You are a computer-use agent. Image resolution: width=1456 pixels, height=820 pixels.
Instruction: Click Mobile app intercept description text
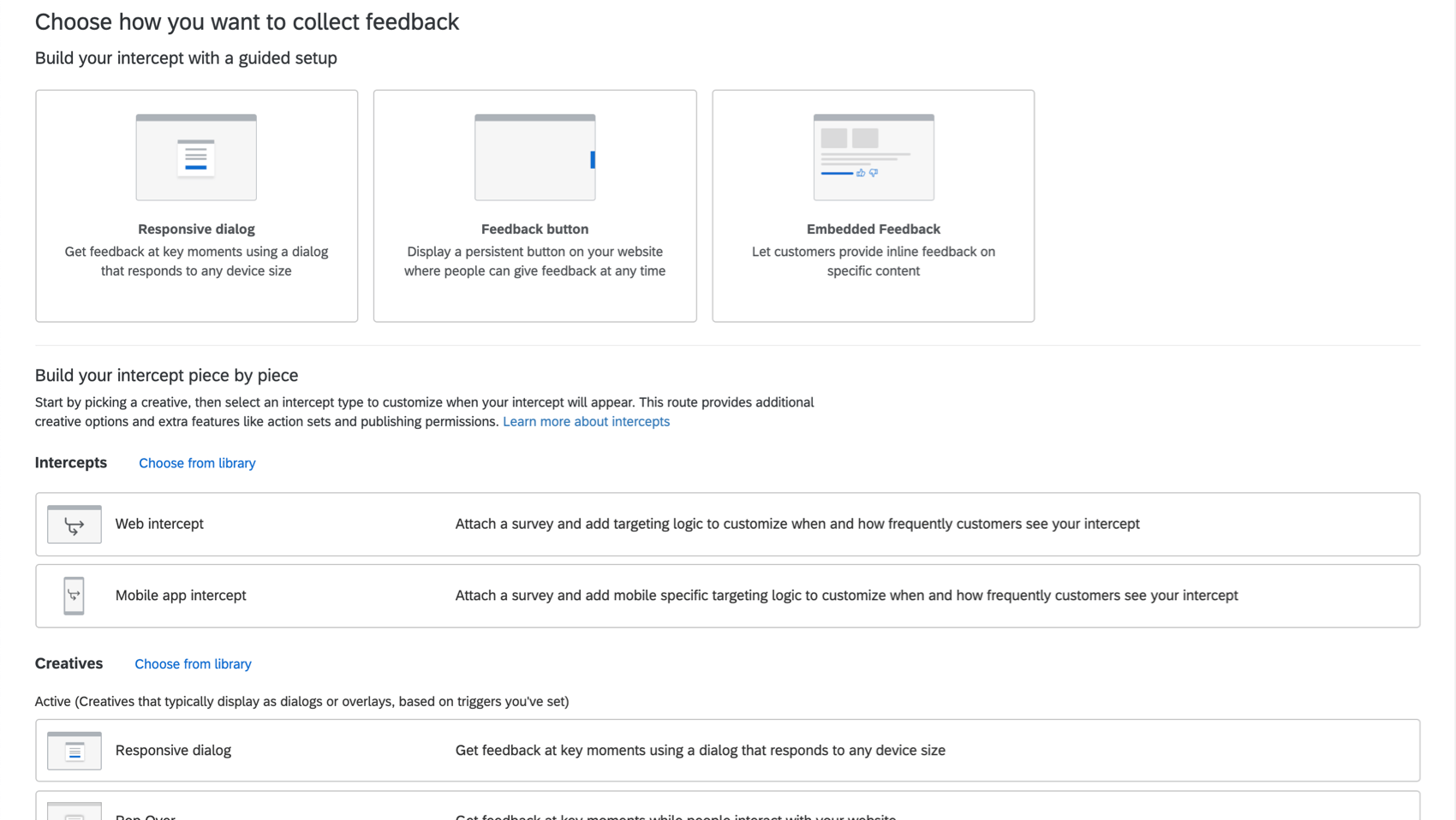coord(846,596)
